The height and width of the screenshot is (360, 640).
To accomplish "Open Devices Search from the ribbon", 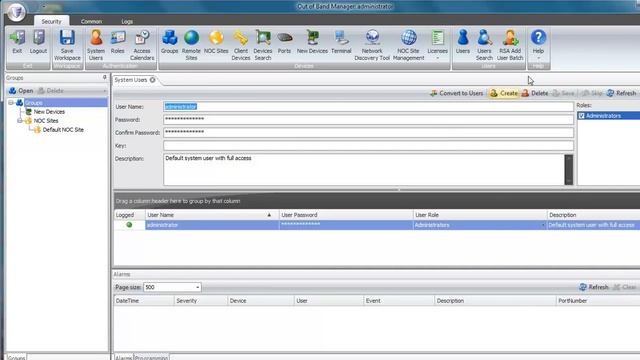I will [263, 46].
